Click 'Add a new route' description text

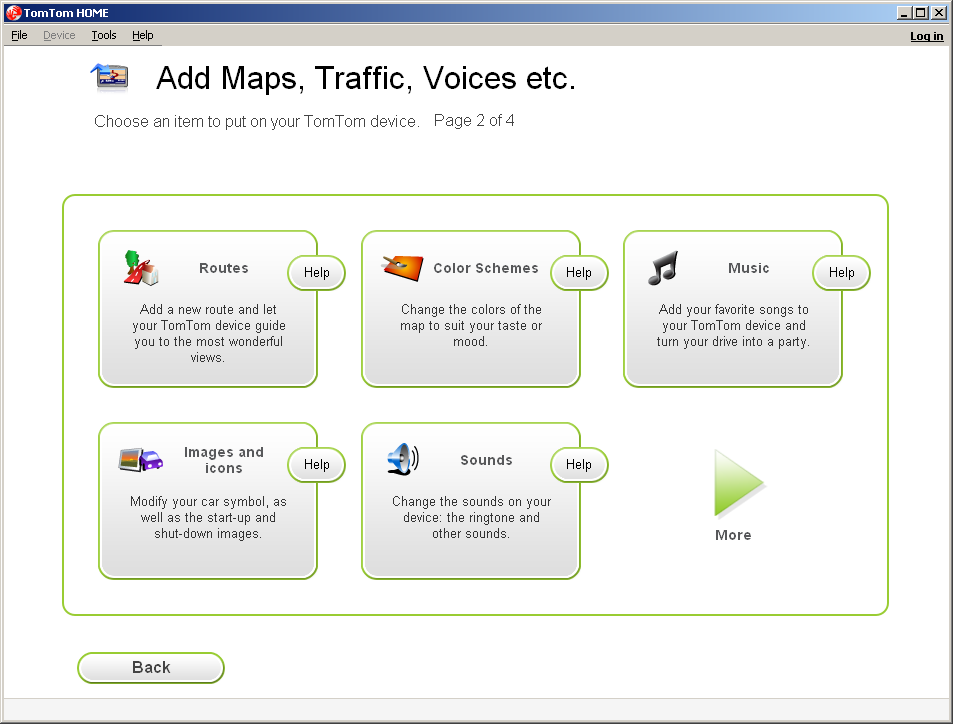(208, 333)
